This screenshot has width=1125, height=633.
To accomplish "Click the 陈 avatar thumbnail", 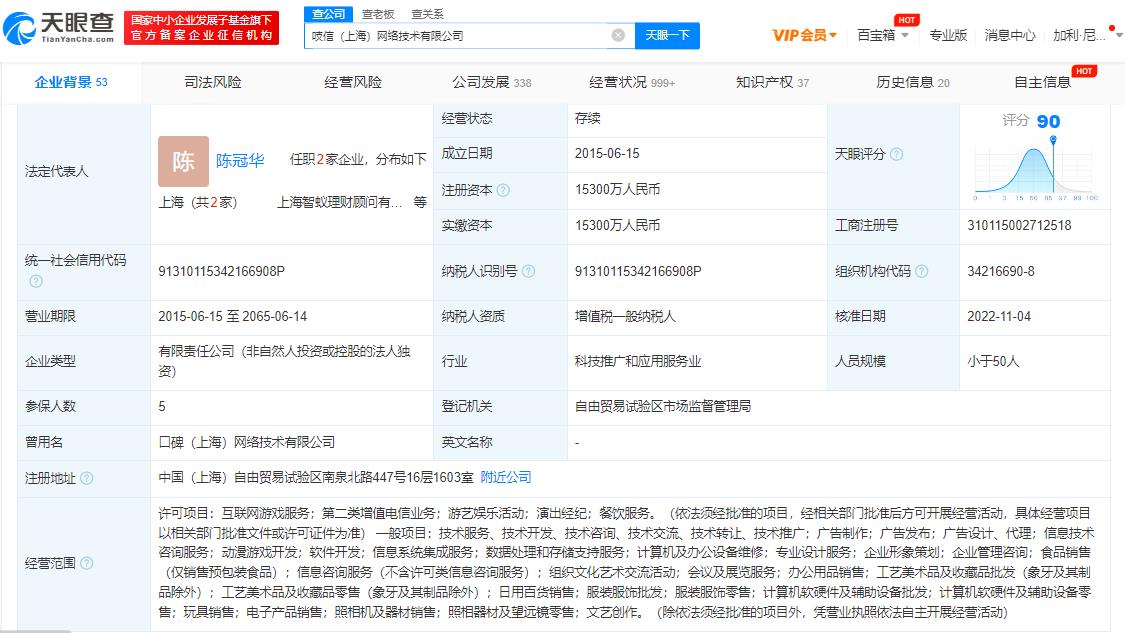I will [184, 161].
